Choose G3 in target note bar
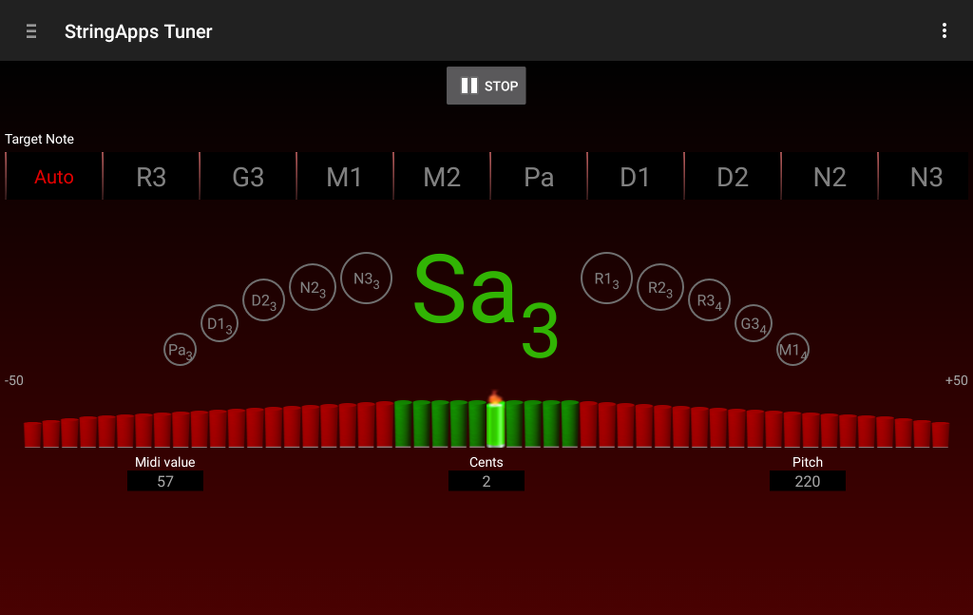The image size is (973, 615). point(248,177)
